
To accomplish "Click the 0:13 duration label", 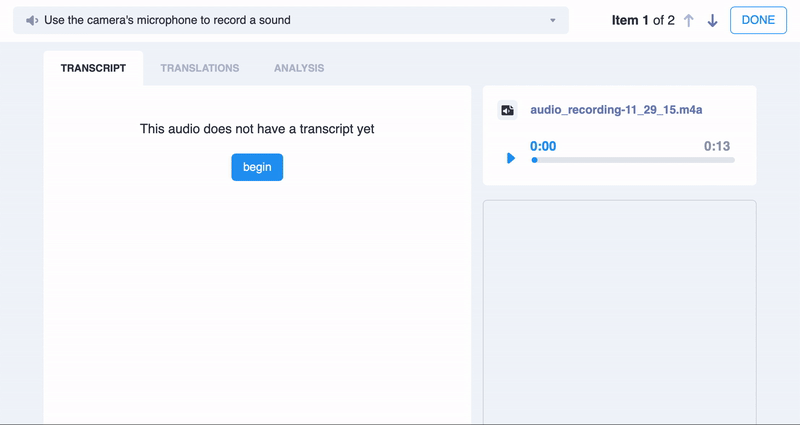I will (x=716, y=146).
